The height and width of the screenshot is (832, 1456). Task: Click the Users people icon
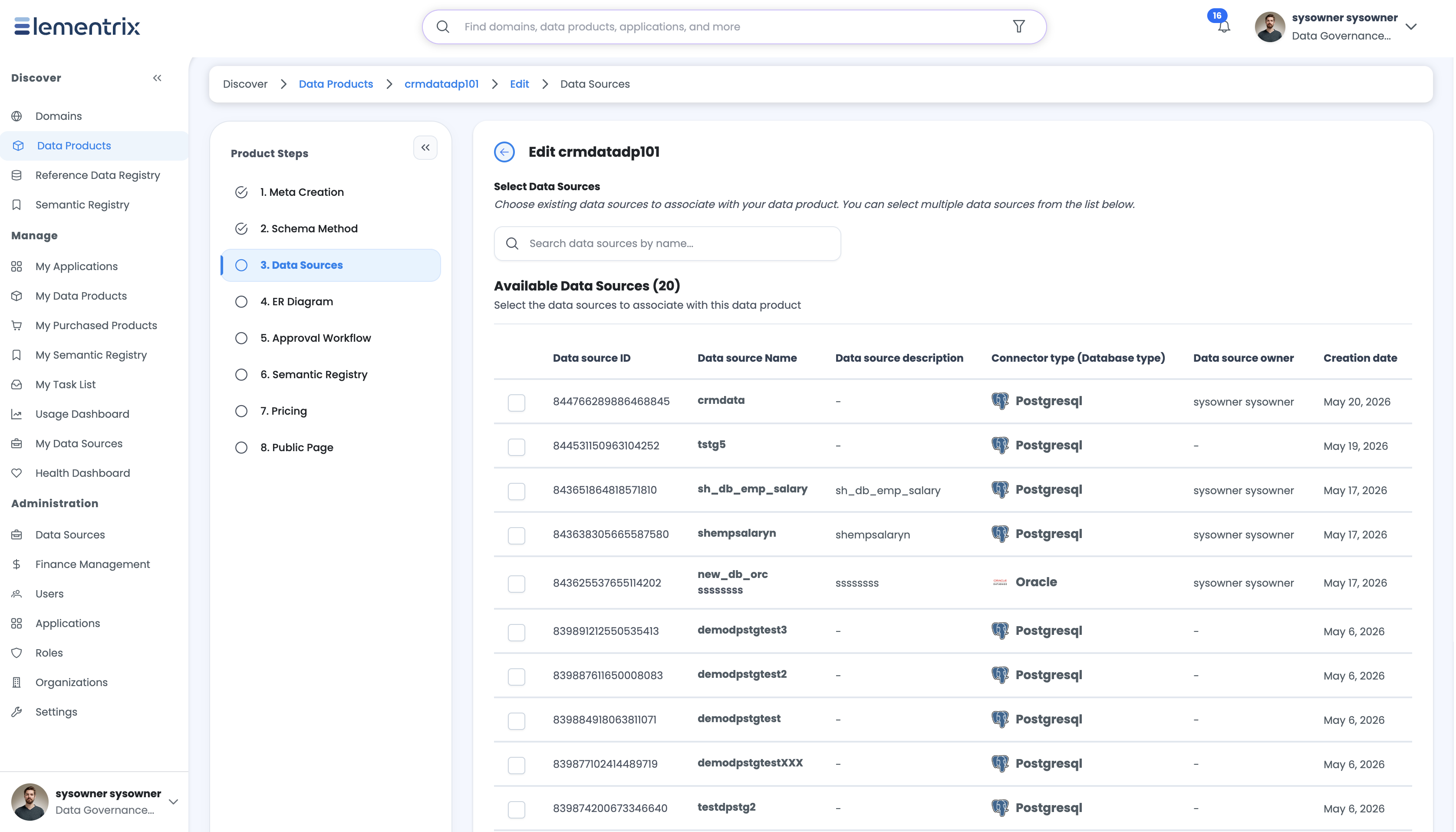click(16, 594)
